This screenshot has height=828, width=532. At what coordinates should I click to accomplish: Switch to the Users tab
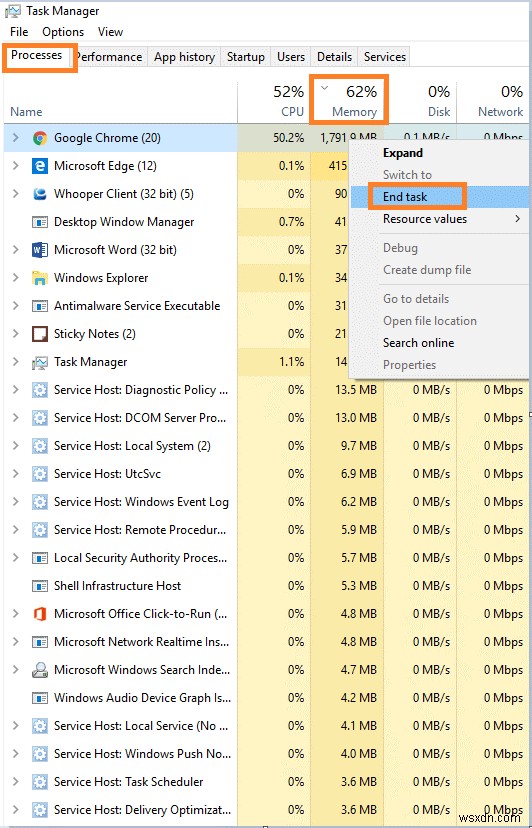point(291,57)
